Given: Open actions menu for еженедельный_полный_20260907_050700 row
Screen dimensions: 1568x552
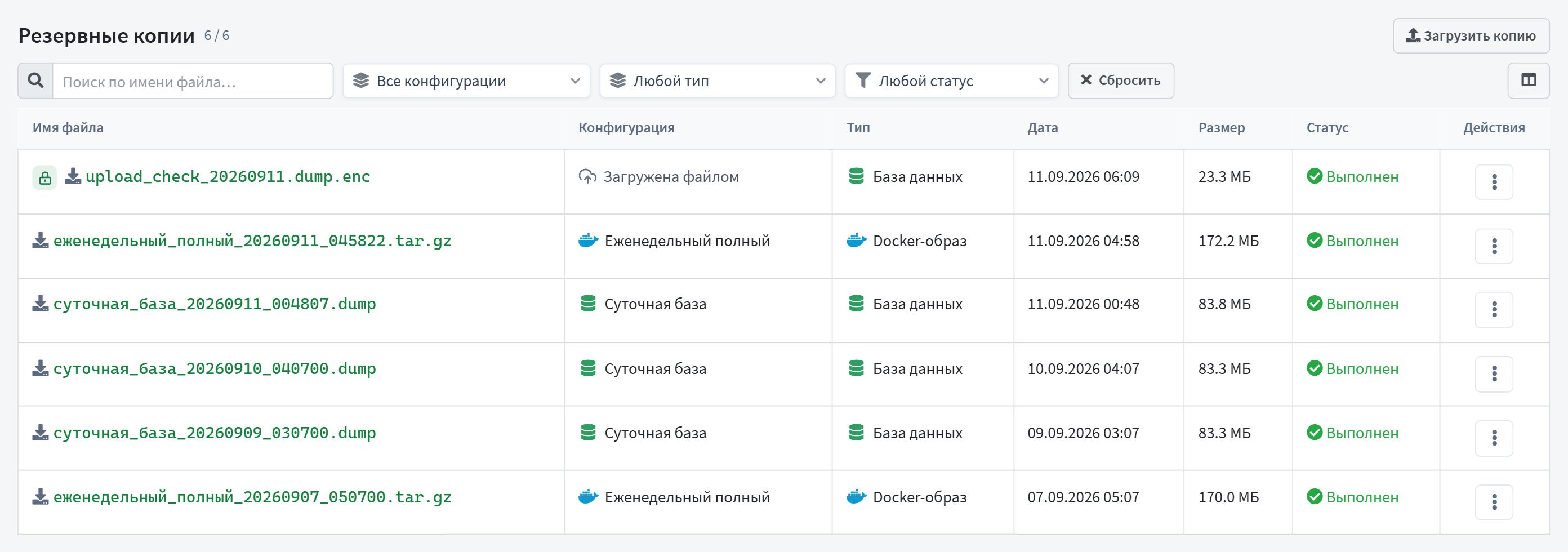Looking at the screenshot, I should [x=1494, y=502].
